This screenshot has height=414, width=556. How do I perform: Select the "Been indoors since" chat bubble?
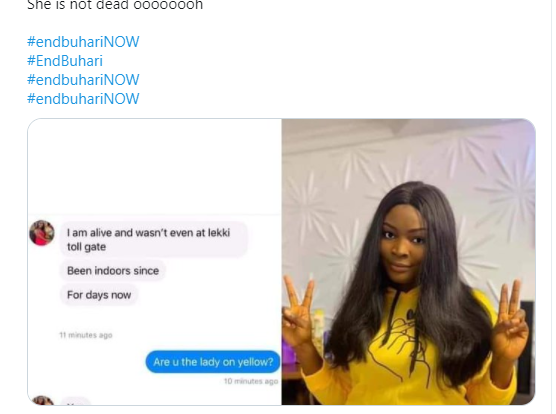(x=113, y=271)
